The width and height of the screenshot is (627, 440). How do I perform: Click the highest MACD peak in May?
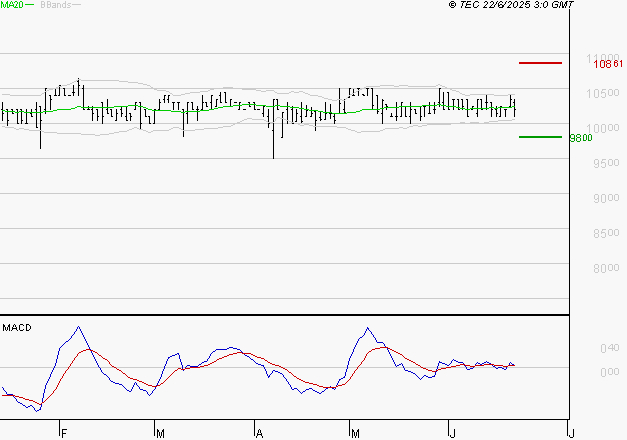[368, 328]
